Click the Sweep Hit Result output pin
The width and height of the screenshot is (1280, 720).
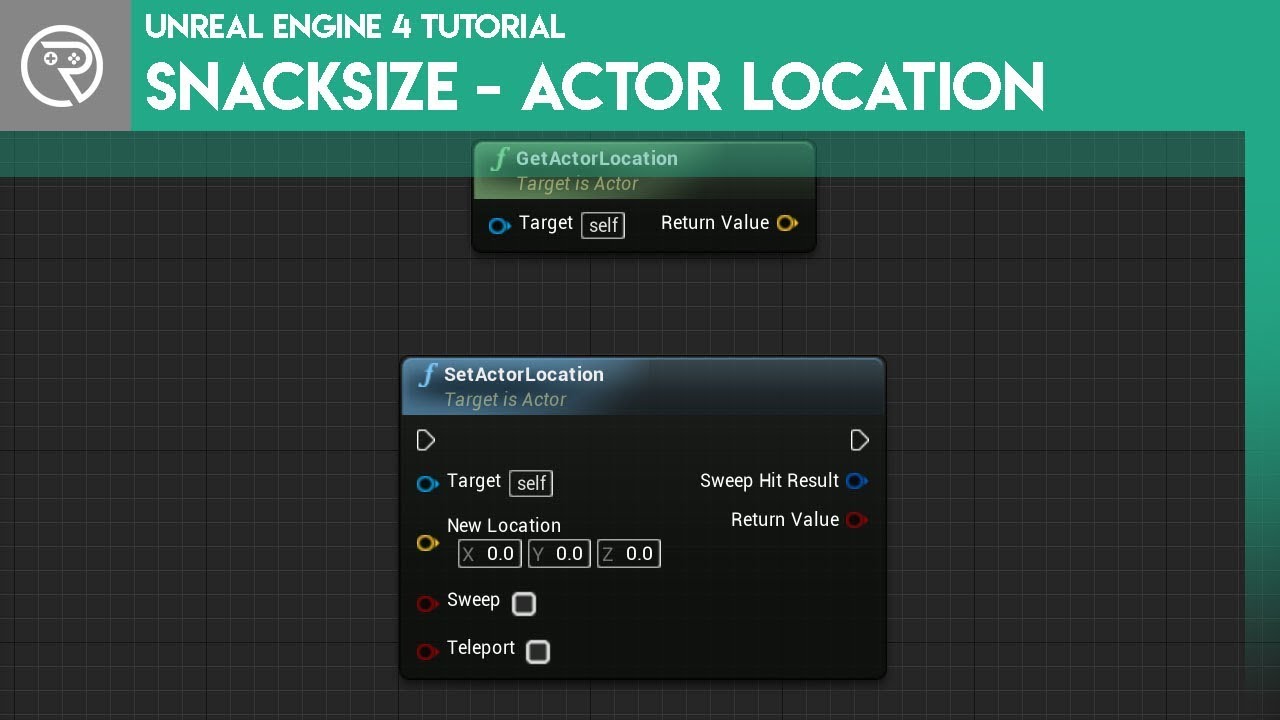[x=856, y=481]
